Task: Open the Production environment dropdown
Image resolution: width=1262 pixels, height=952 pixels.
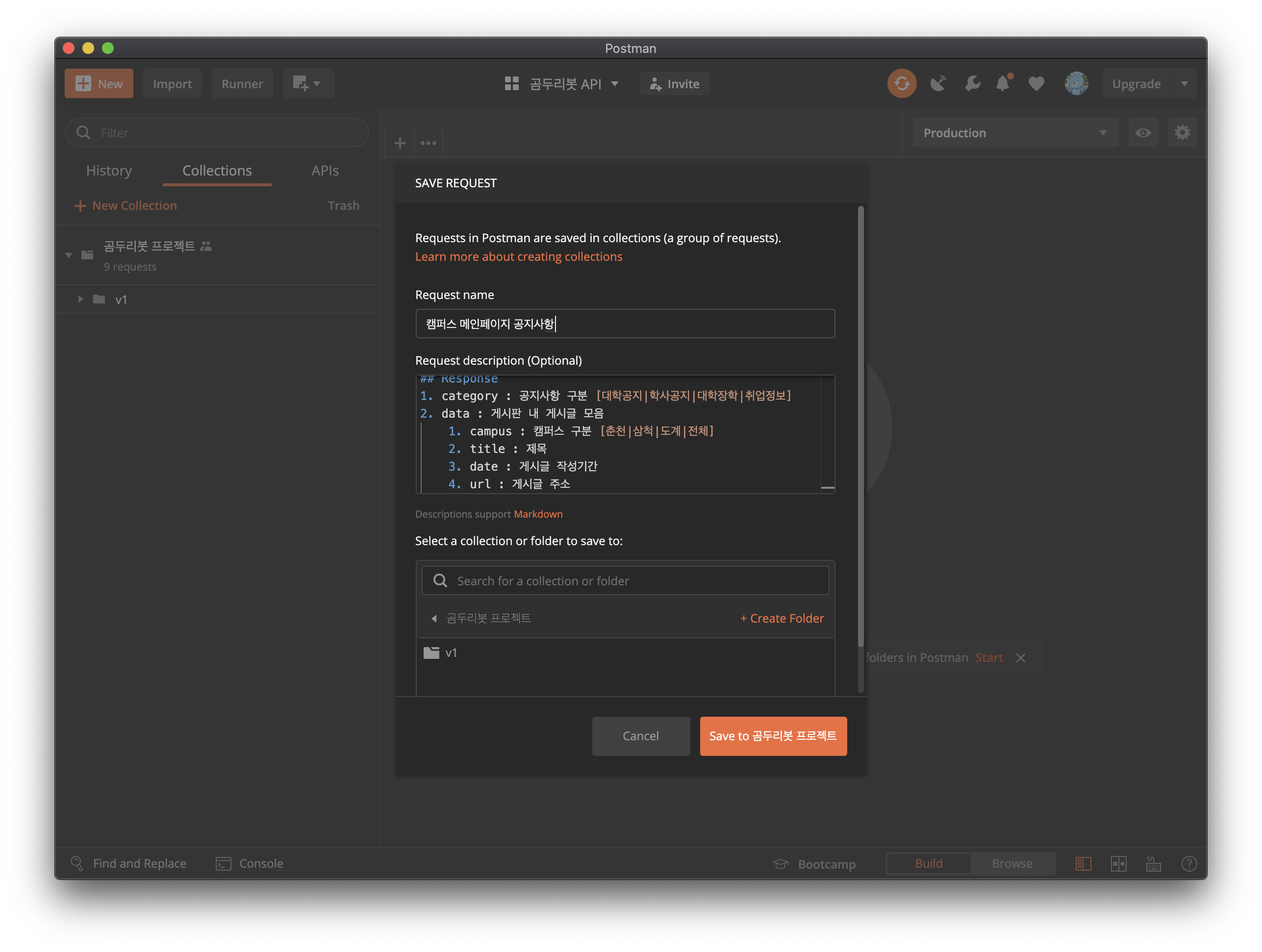Action: (1014, 133)
